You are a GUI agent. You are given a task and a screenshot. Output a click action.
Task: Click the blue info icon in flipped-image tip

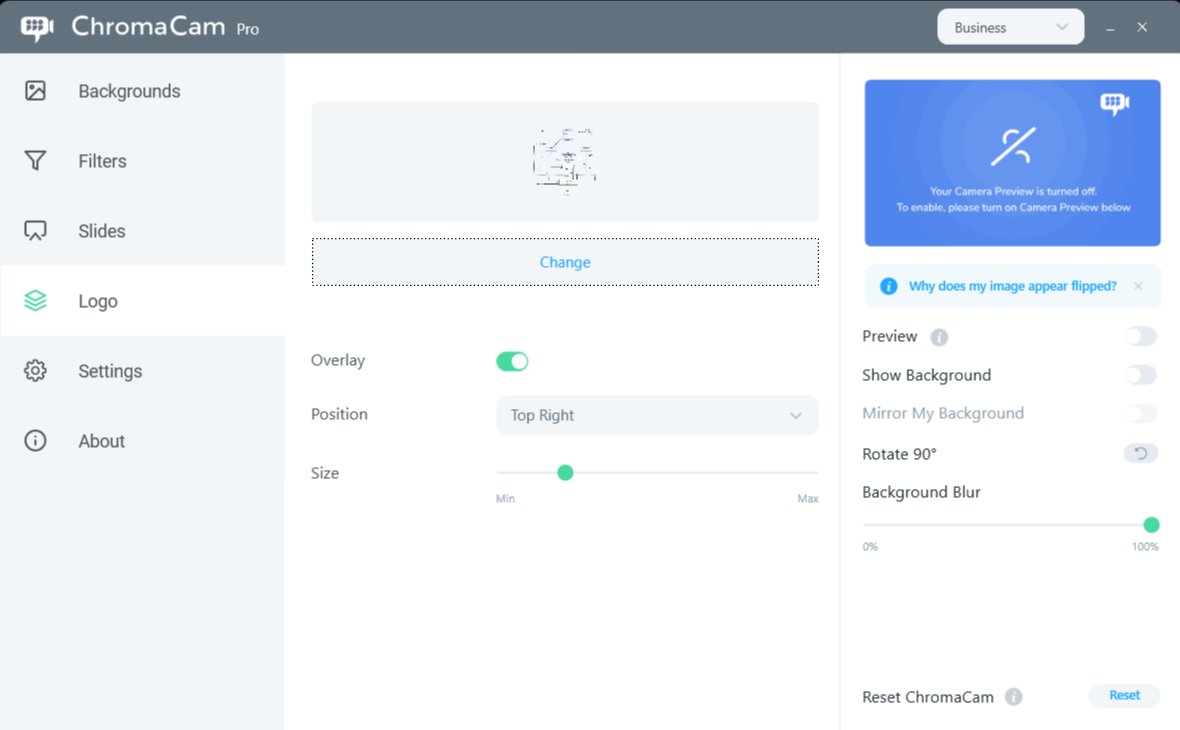889,286
